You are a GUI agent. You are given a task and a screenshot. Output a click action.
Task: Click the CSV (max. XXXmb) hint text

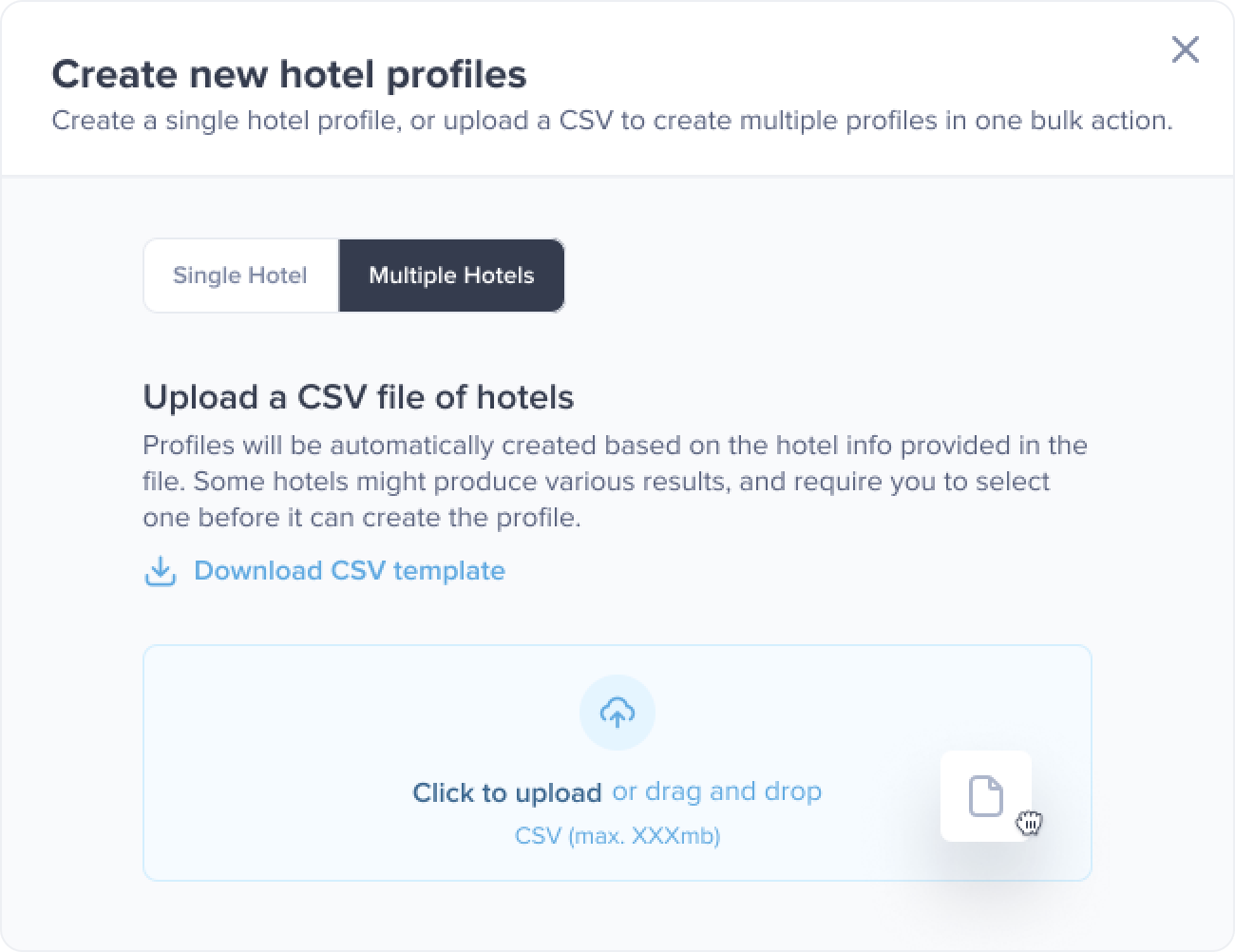point(617,836)
